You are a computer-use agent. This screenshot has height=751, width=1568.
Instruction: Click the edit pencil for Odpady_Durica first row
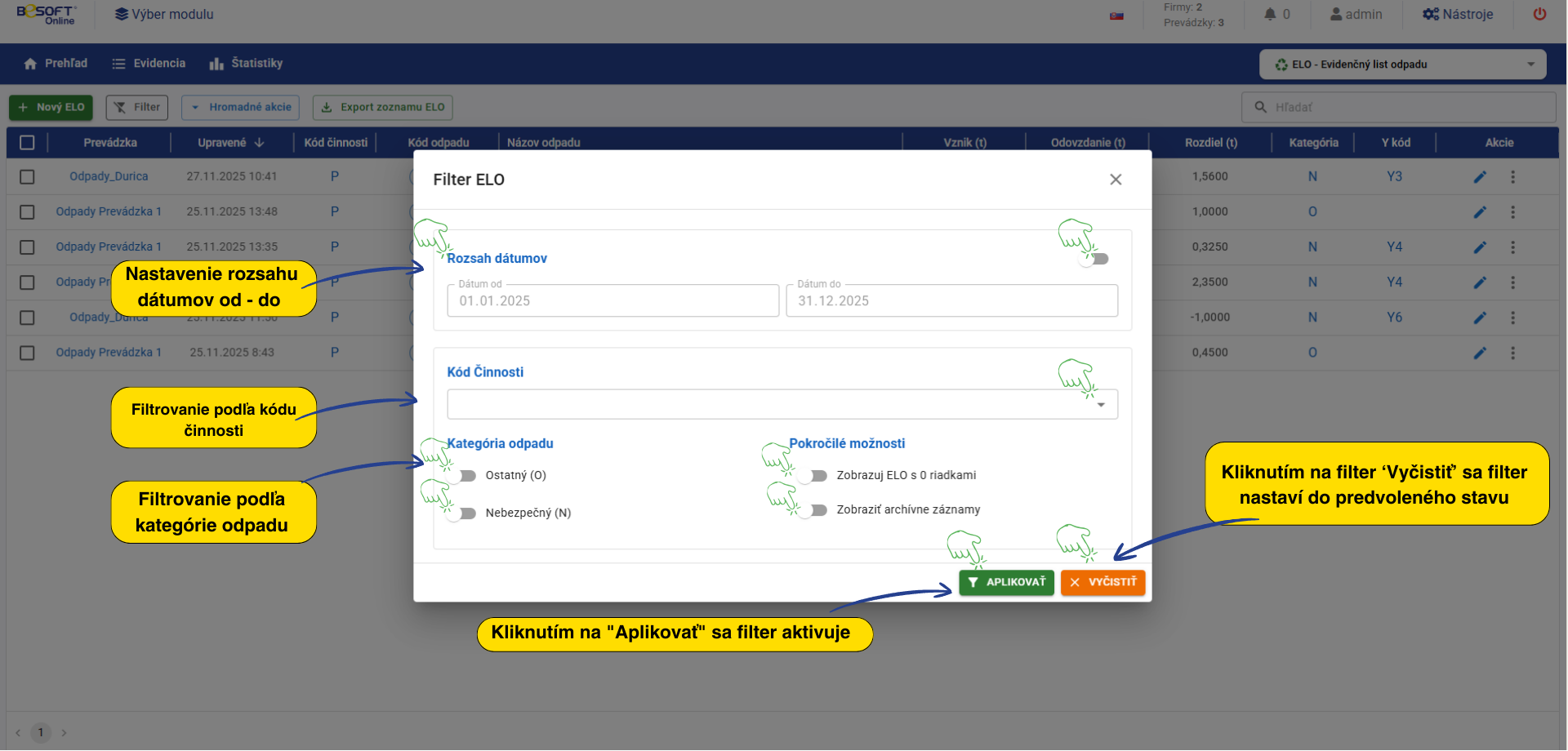point(1480,177)
